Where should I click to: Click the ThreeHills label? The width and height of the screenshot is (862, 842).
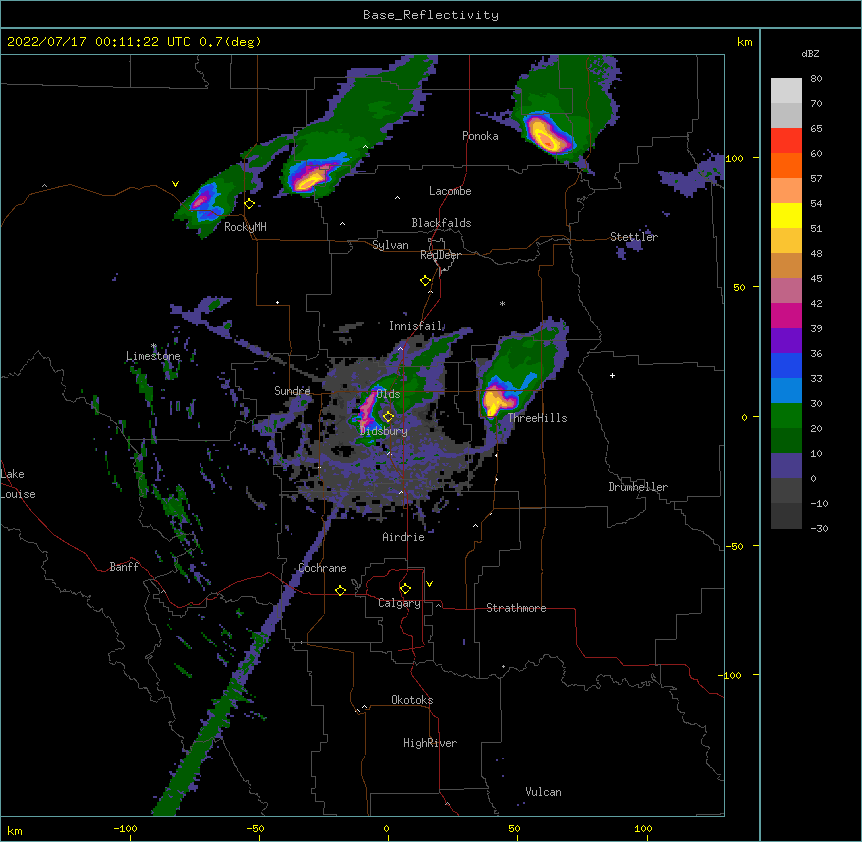pos(537,418)
